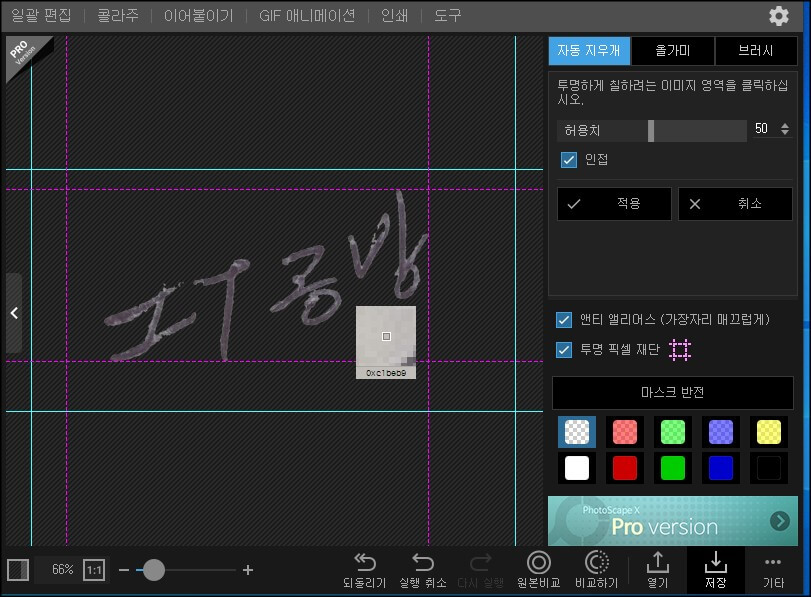This screenshot has width=811, height=597.
Task: Open the GIF 애니메이션 menu
Action: 307,16
